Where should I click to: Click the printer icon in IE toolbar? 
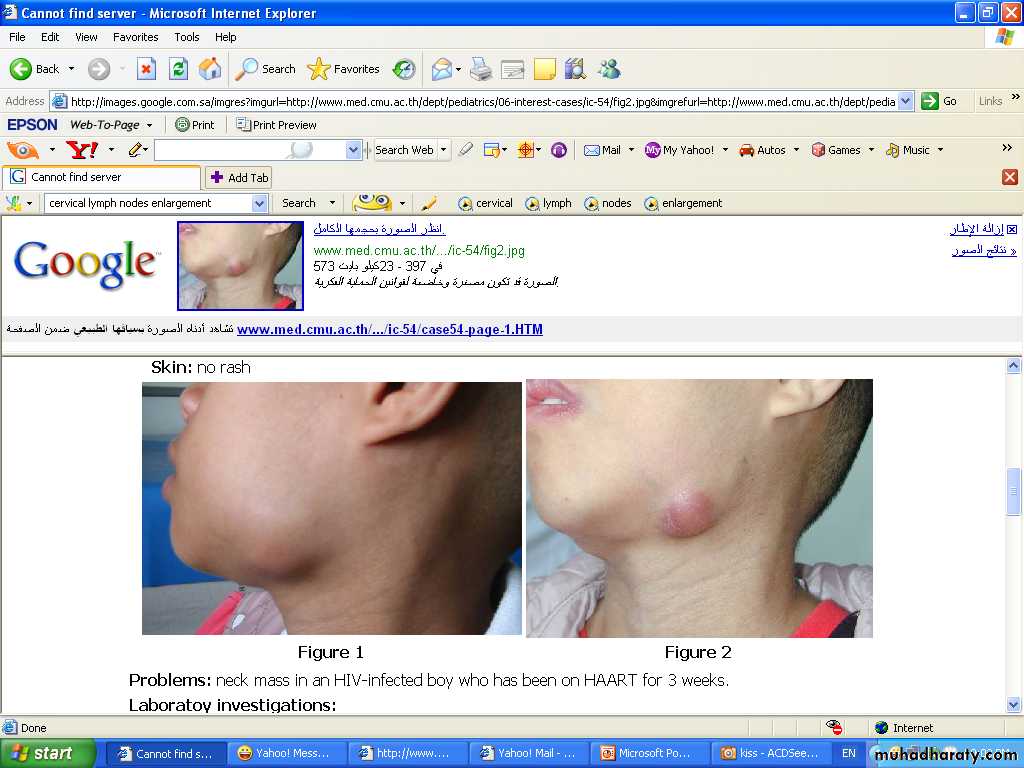coord(481,69)
